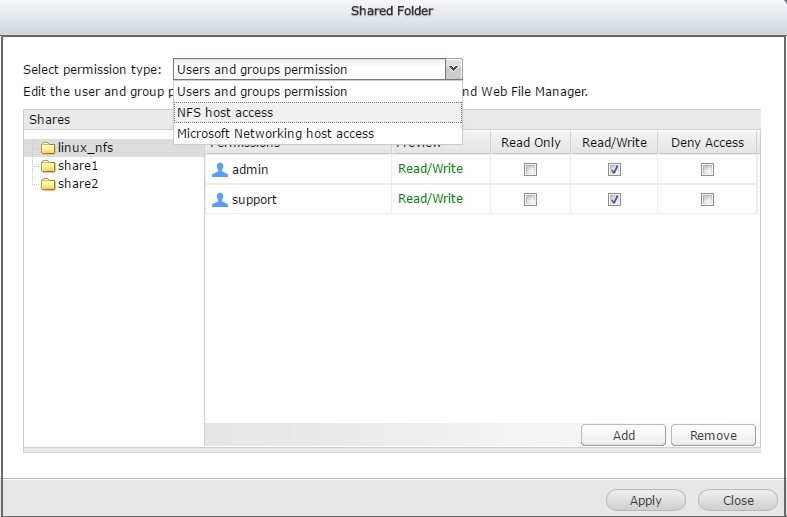The height and width of the screenshot is (517, 787).
Task: Click the share2 folder icon
Action: click(x=48, y=184)
